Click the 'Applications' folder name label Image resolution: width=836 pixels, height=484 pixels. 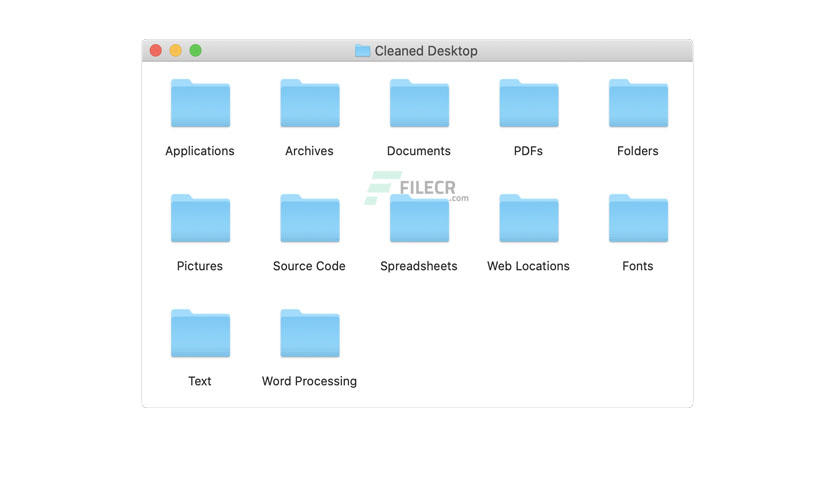[200, 151]
